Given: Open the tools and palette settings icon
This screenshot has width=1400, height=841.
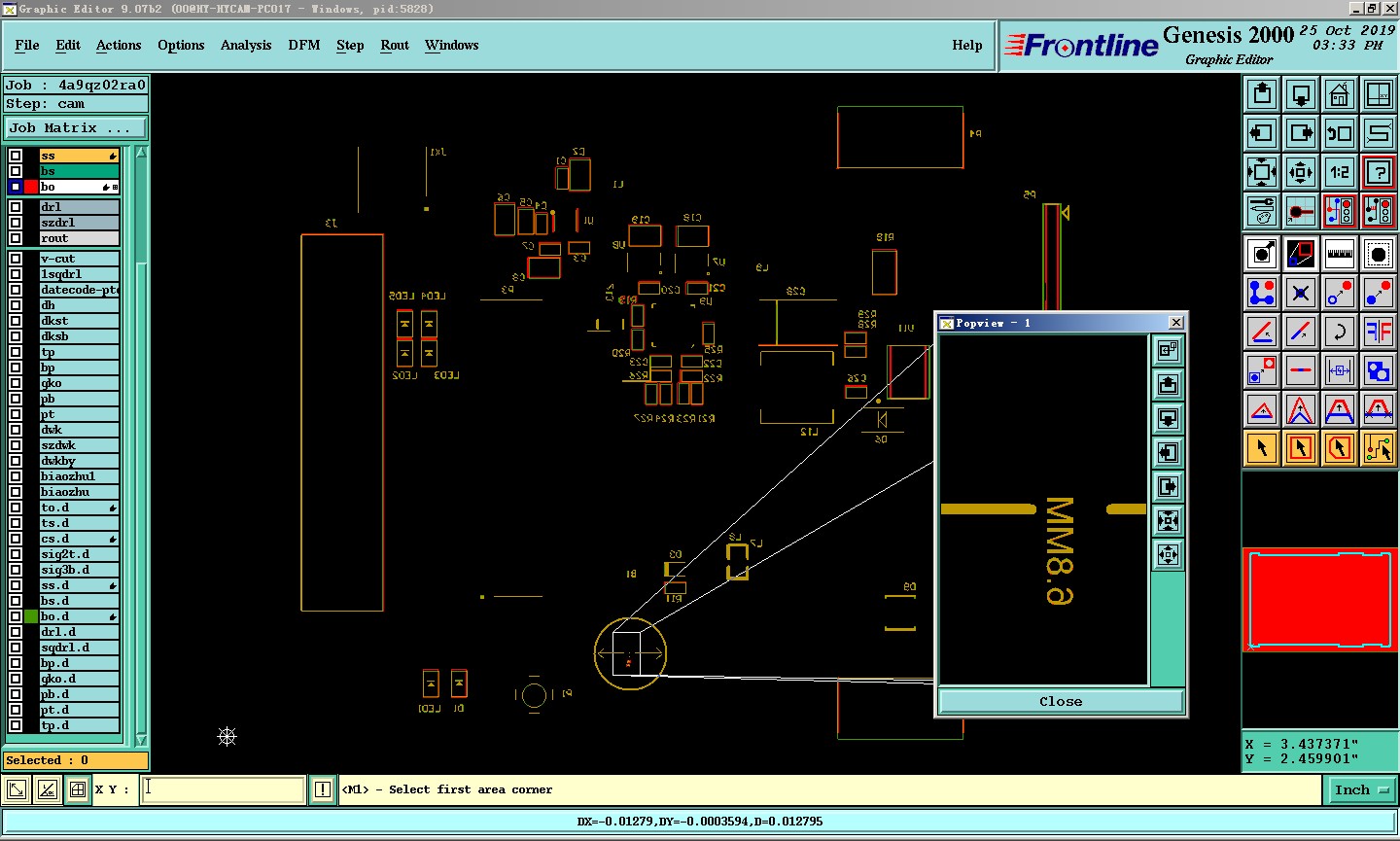Looking at the screenshot, I should (1262, 211).
